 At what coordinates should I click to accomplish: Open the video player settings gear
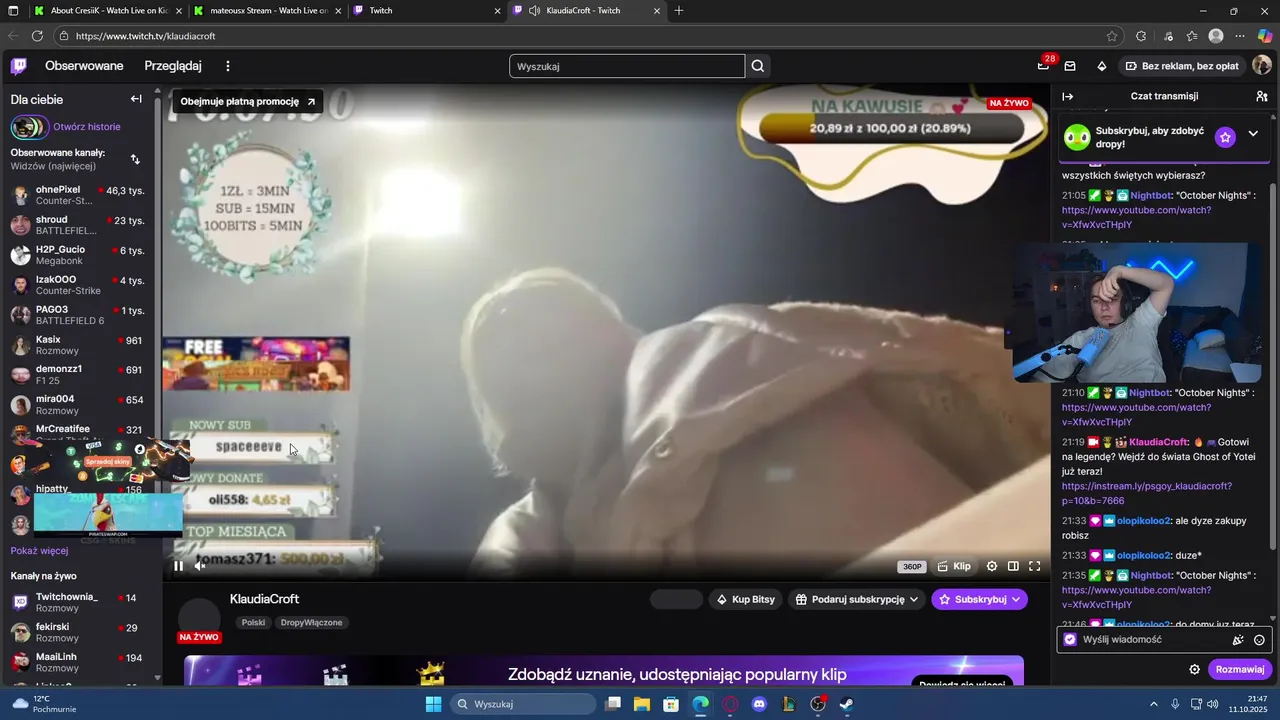pyautogui.click(x=992, y=566)
